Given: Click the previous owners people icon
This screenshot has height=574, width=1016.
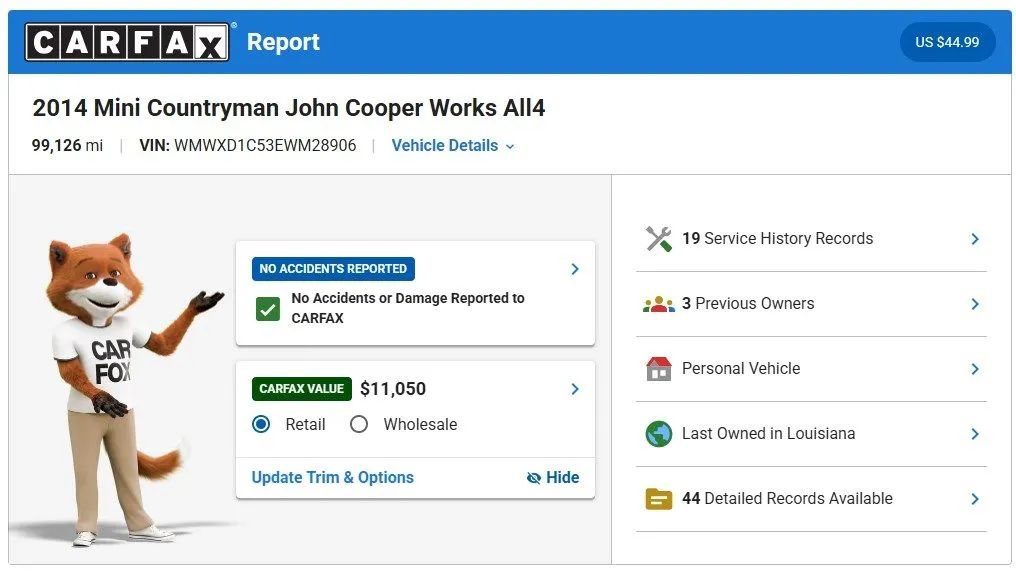Looking at the screenshot, I should click(x=658, y=304).
